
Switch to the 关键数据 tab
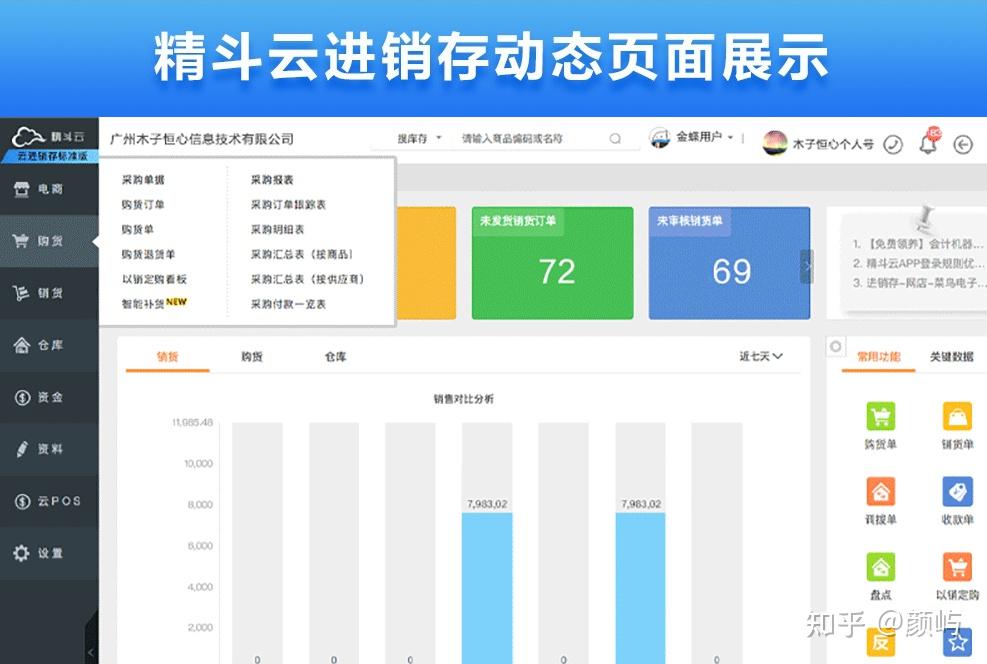point(952,357)
